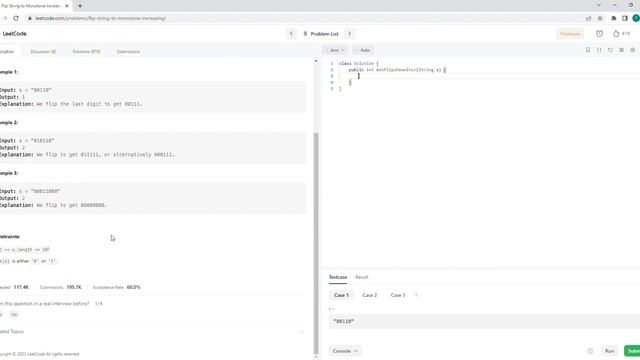Switch to the Solutions tab

(x=86, y=51)
